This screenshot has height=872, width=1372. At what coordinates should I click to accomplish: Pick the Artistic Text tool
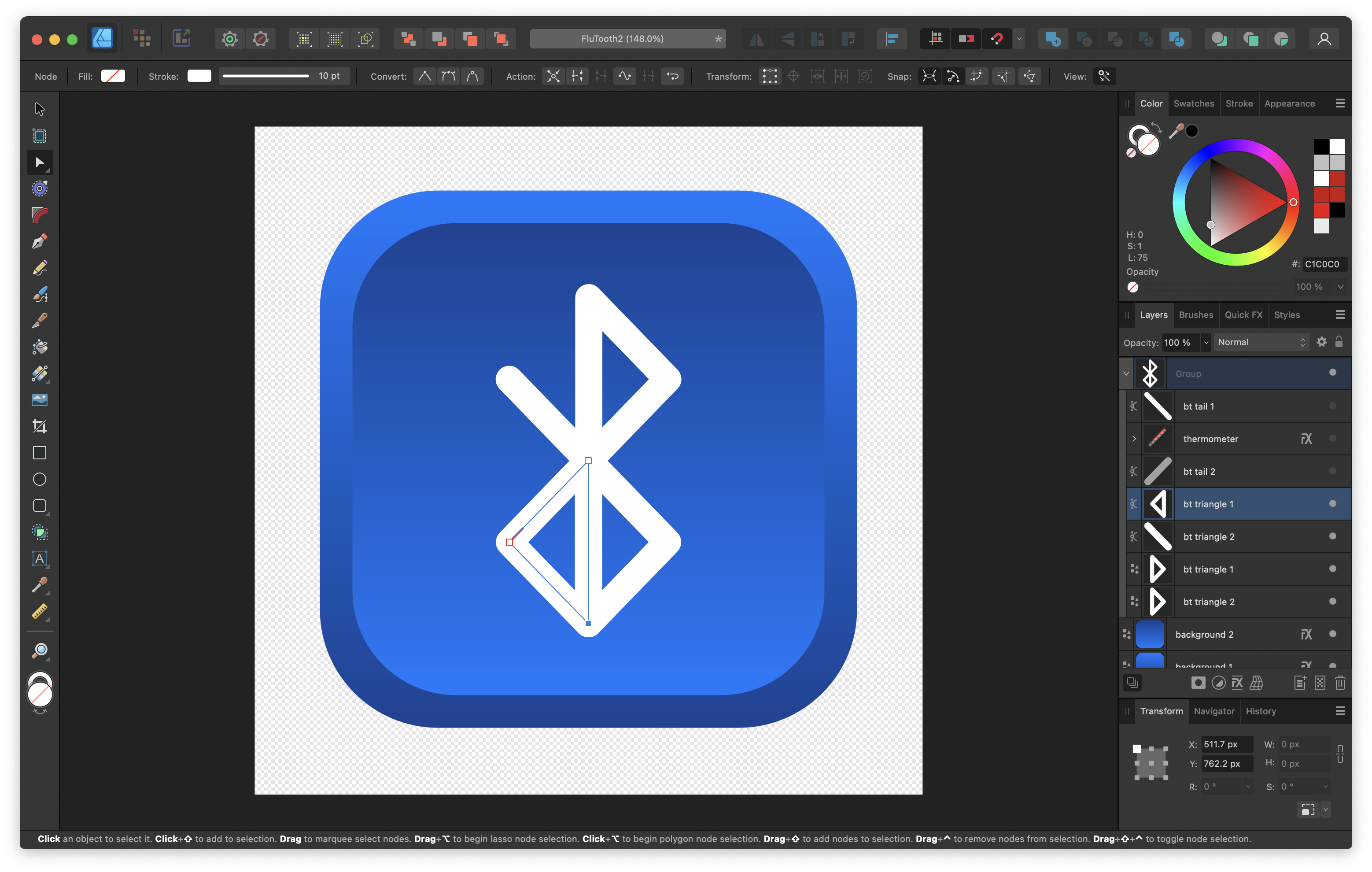pyautogui.click(x=39, y=558)
